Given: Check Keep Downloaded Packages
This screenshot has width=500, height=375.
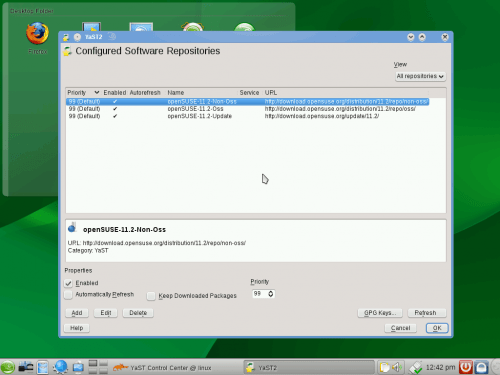Looking at the screenshot, I should coord(151,296).
